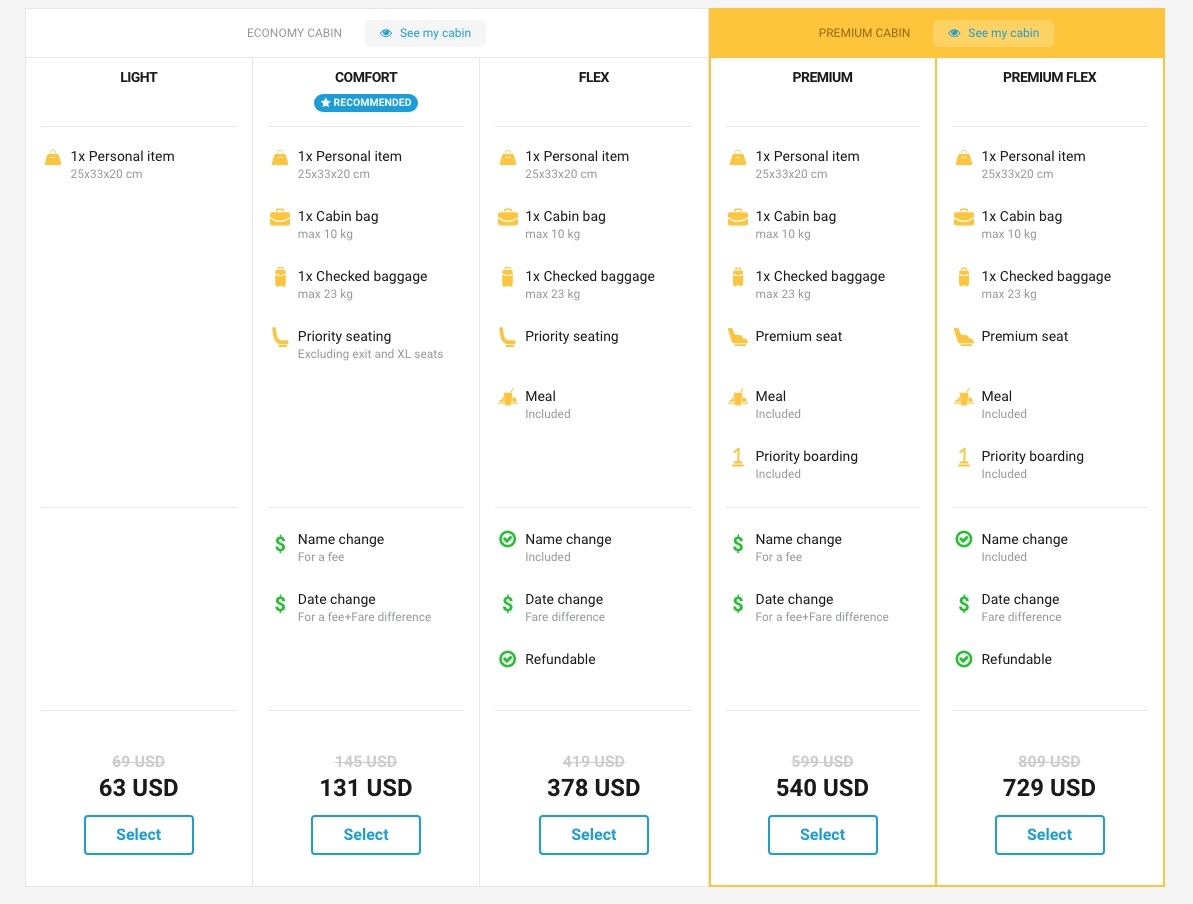The width and height of the screenshot is (1193, 904).
Task: Open See my cabin for Premium
Action: (993, 33)
